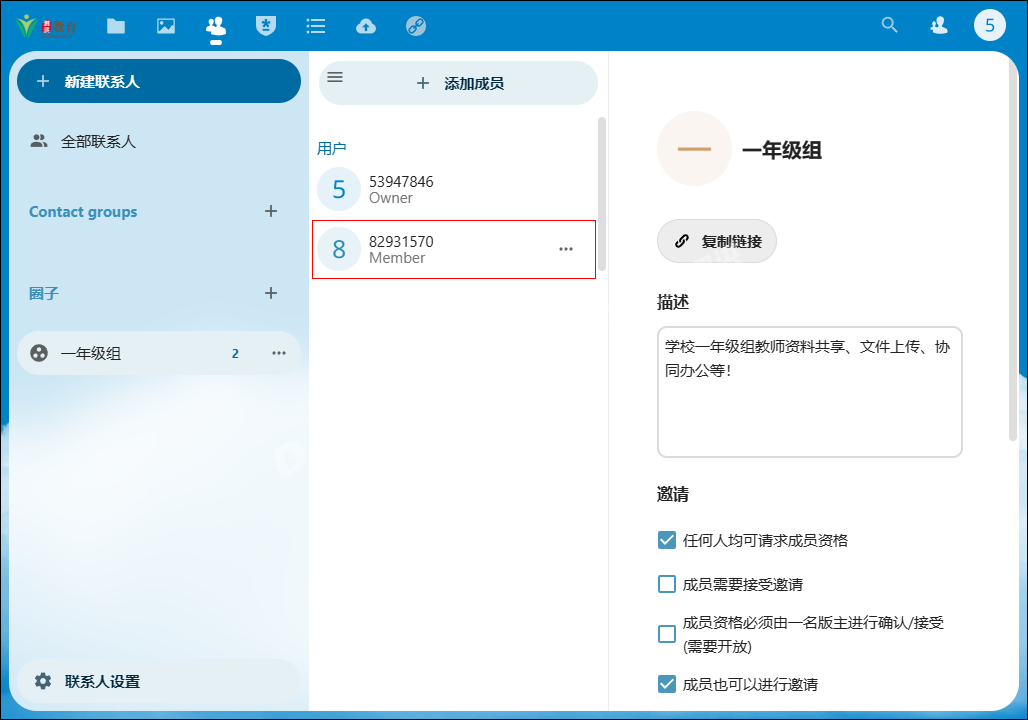
Task: Uncheck 成员也可以进行邀请 checkbox
Action: [x=667, y=684]
